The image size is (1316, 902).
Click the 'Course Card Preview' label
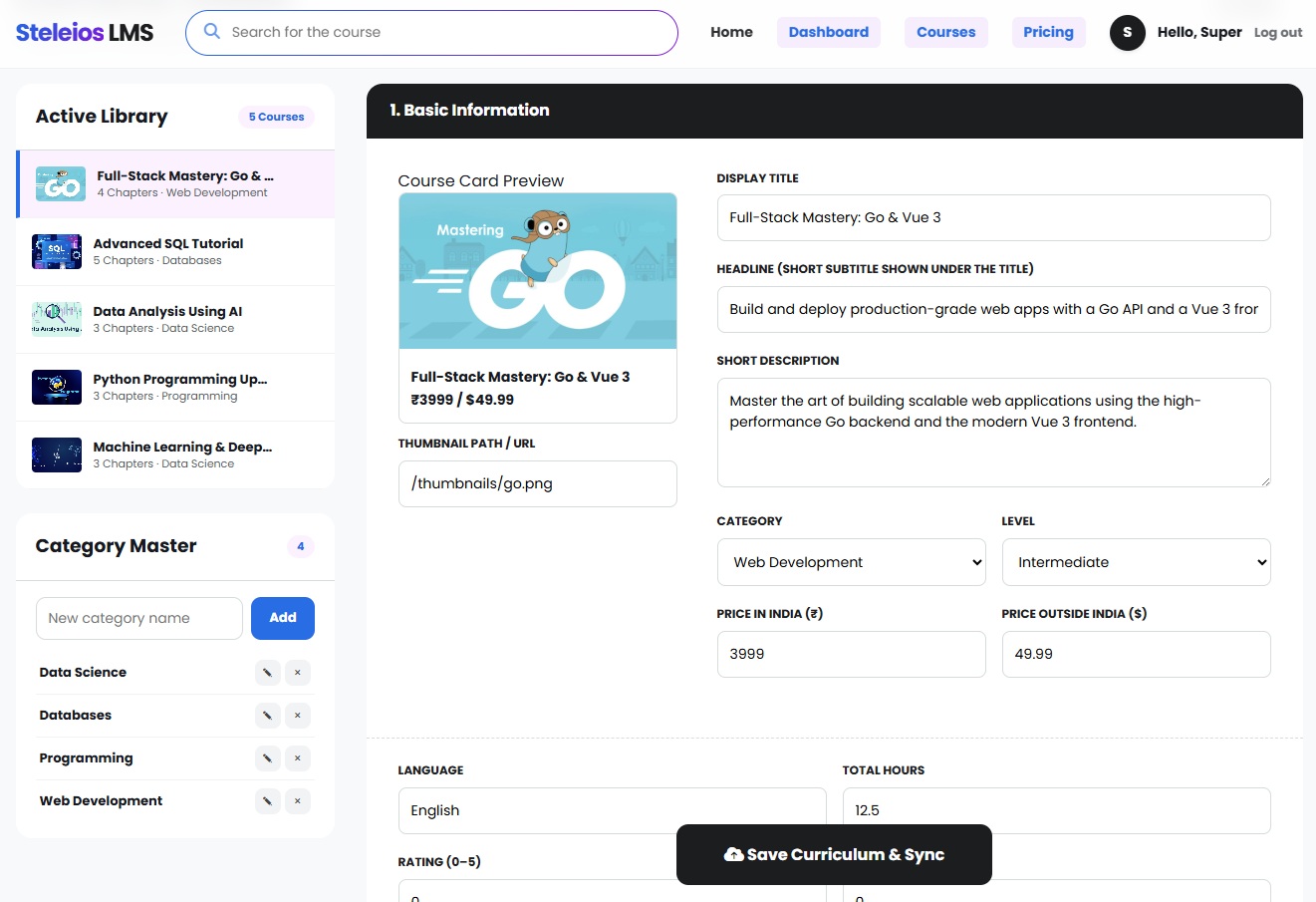click(x=480, y=180)
